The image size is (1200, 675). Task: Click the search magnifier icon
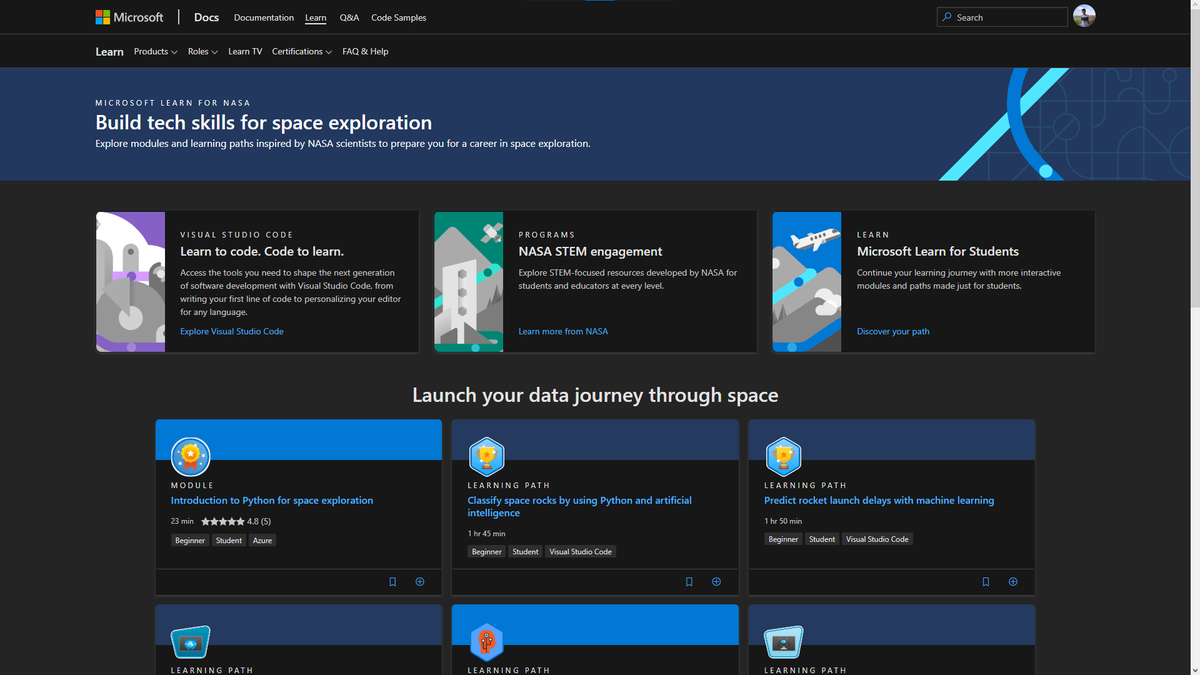[947, 17]
